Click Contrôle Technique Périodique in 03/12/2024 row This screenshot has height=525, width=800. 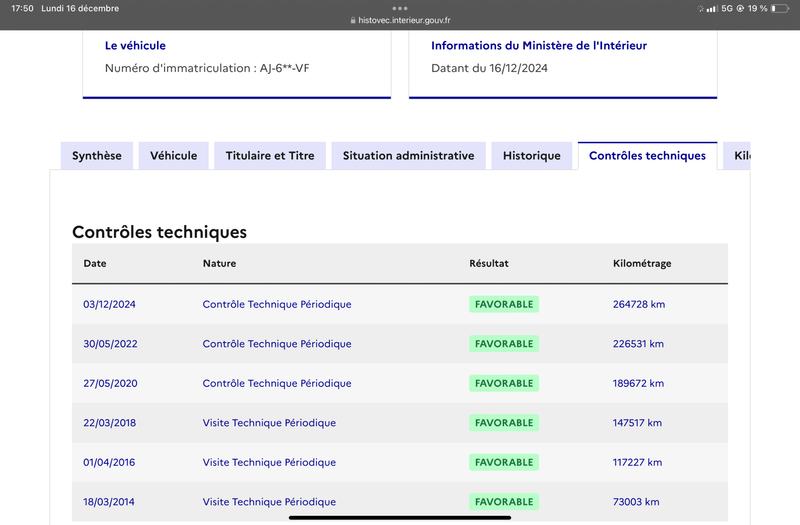click(277, 304)
